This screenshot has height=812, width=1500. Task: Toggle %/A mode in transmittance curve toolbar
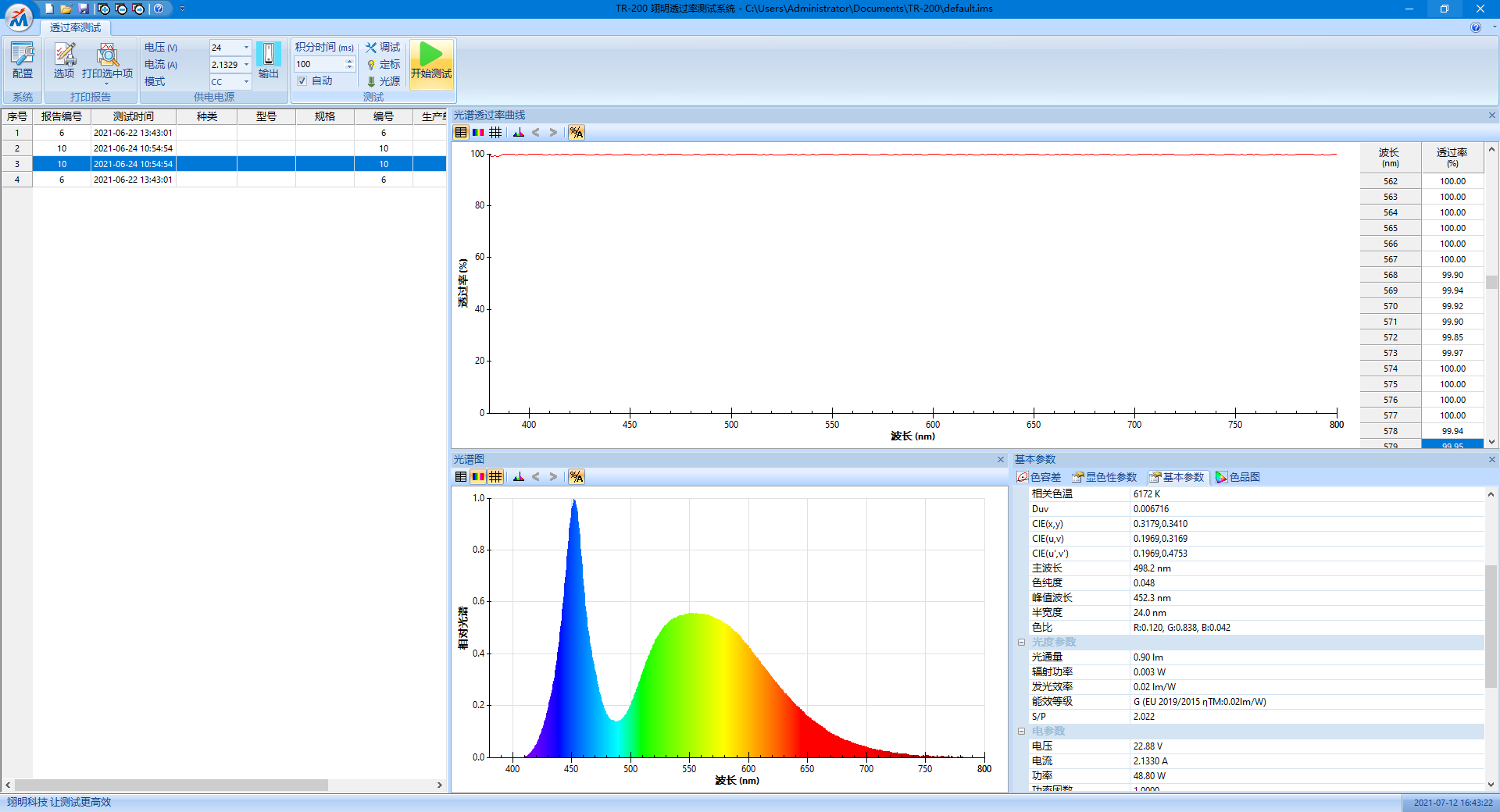tap(577, 133)
